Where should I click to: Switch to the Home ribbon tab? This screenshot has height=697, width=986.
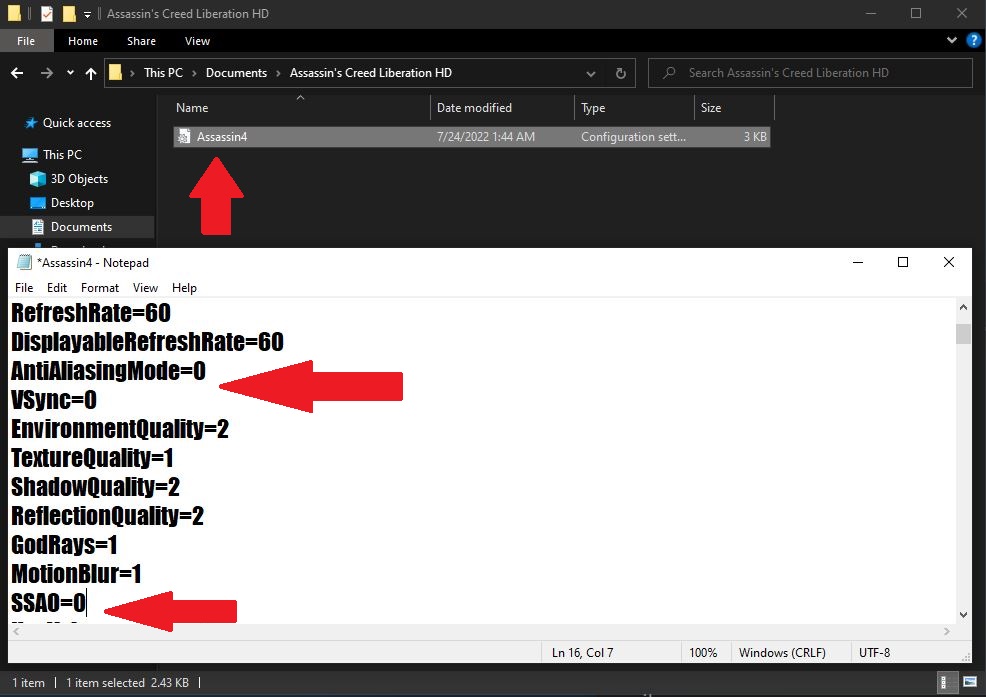pos(83,41)
